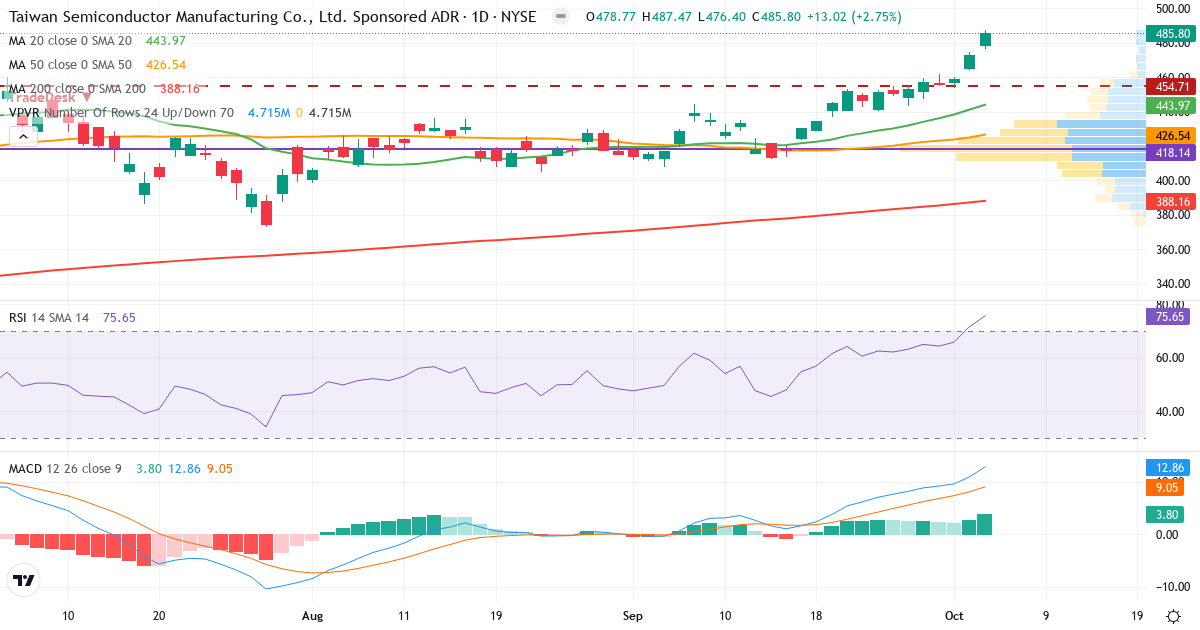The image size is (1200, 630).
Task: Click the green 485.80 price axis tag
Action: [1171, 33]
